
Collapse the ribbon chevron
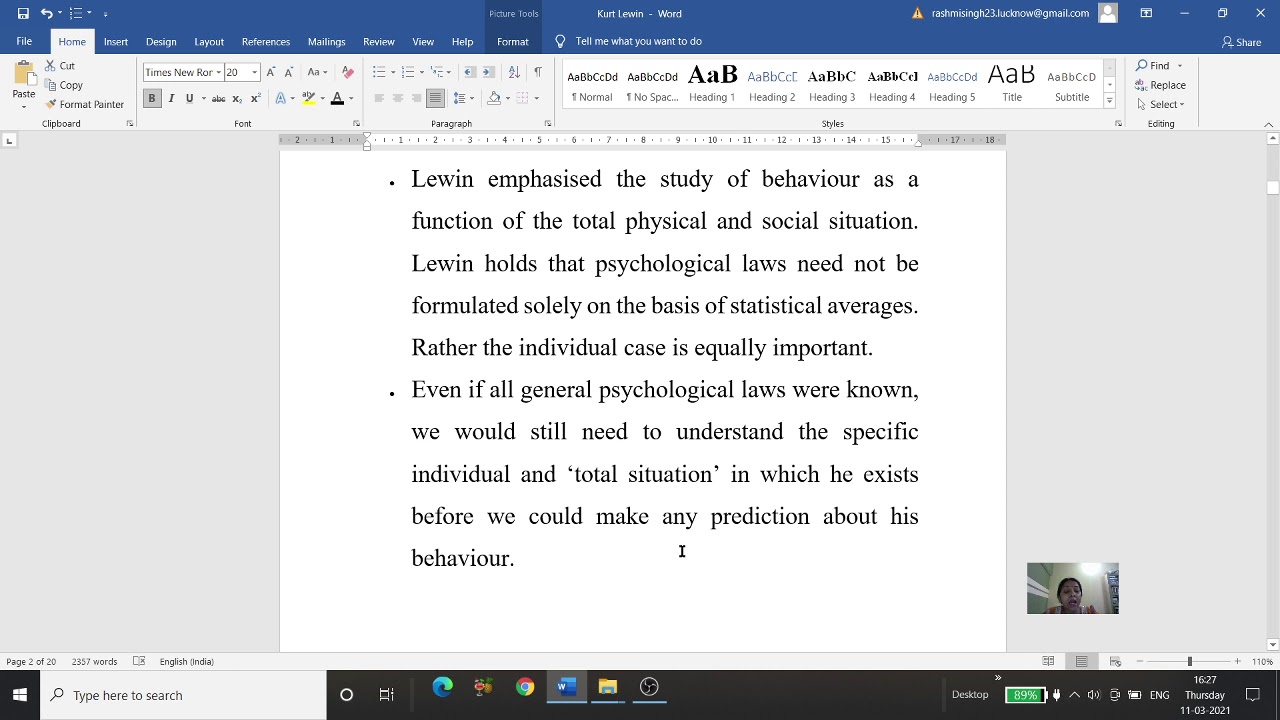[x=1268, y=124]
